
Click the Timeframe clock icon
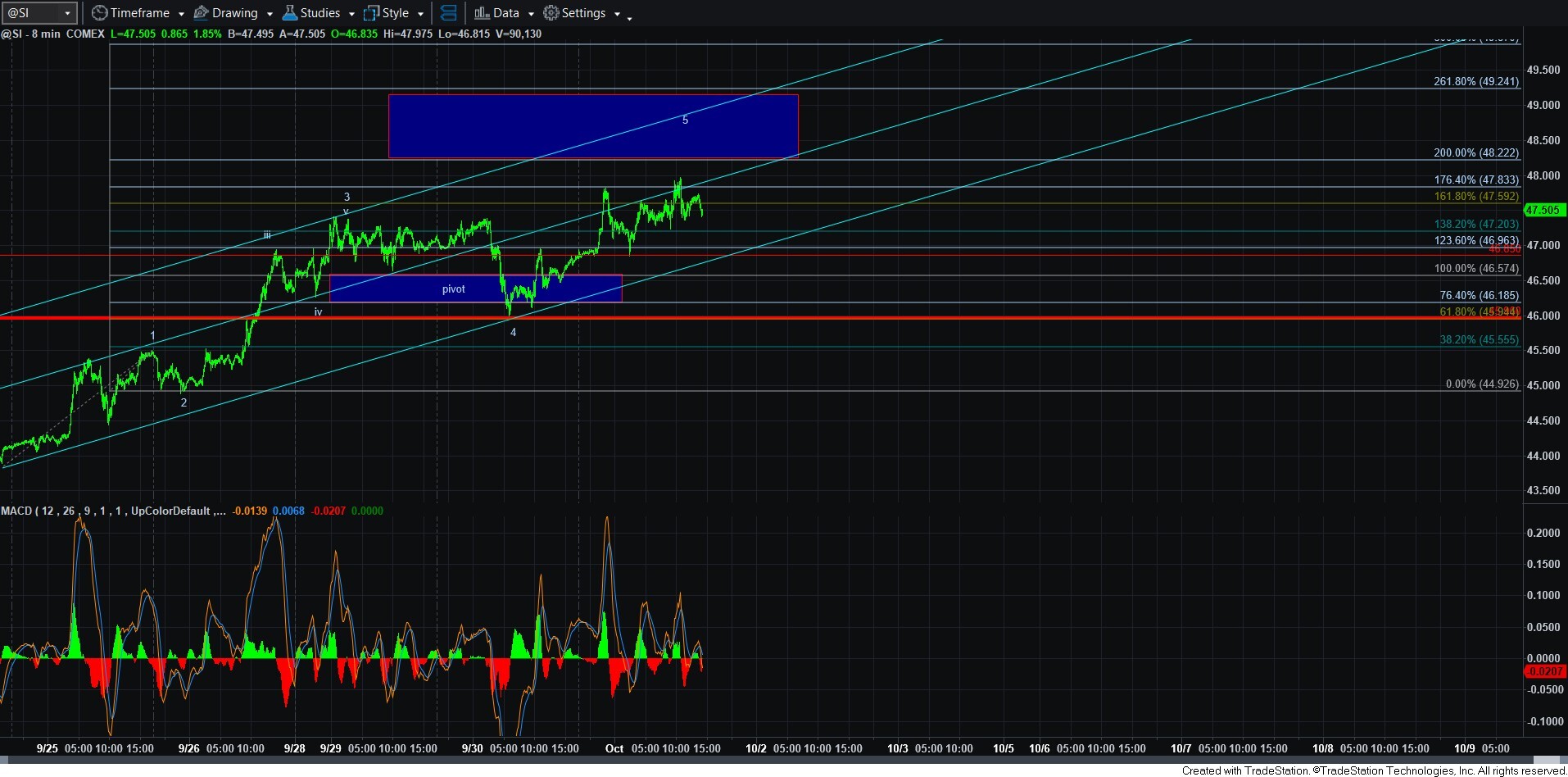(99, 13)
